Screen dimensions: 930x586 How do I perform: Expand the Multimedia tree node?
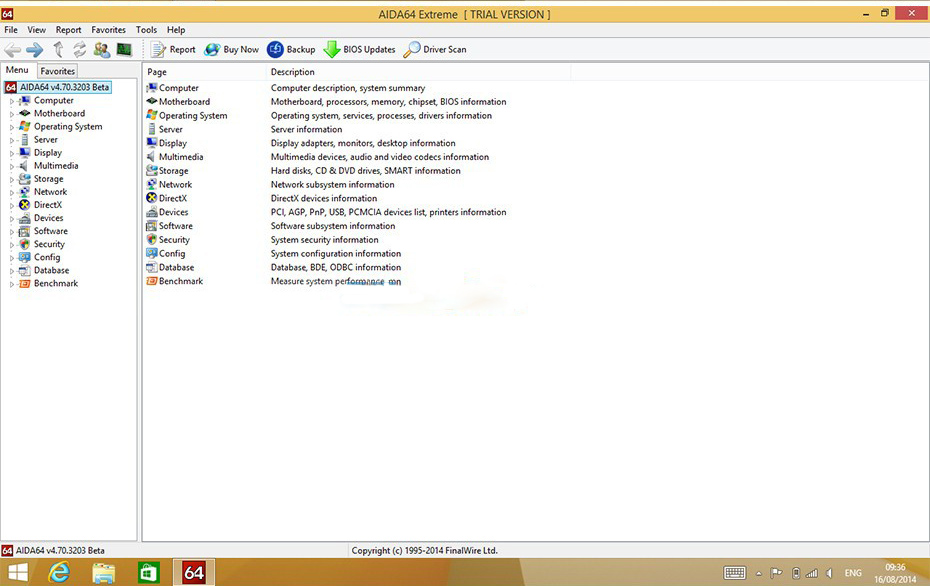tap(11, 167)
